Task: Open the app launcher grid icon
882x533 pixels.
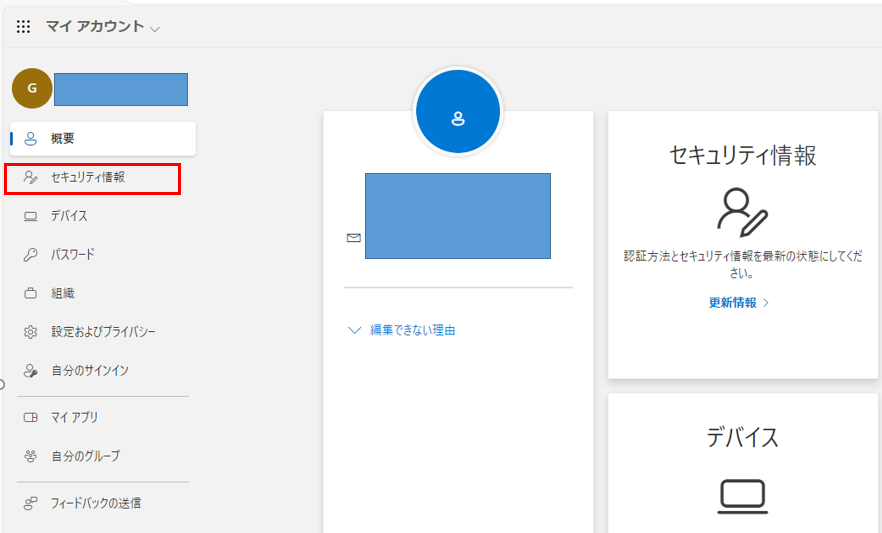Action: (x=23, y=26)
